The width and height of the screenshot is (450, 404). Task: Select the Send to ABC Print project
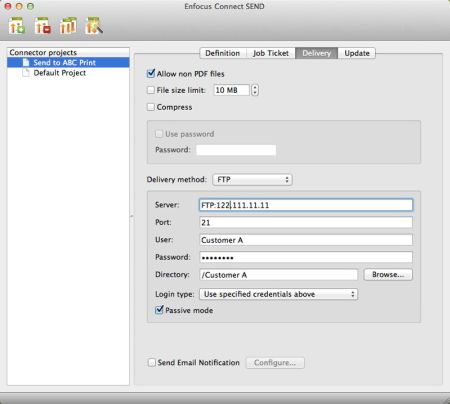pos(68,62)
